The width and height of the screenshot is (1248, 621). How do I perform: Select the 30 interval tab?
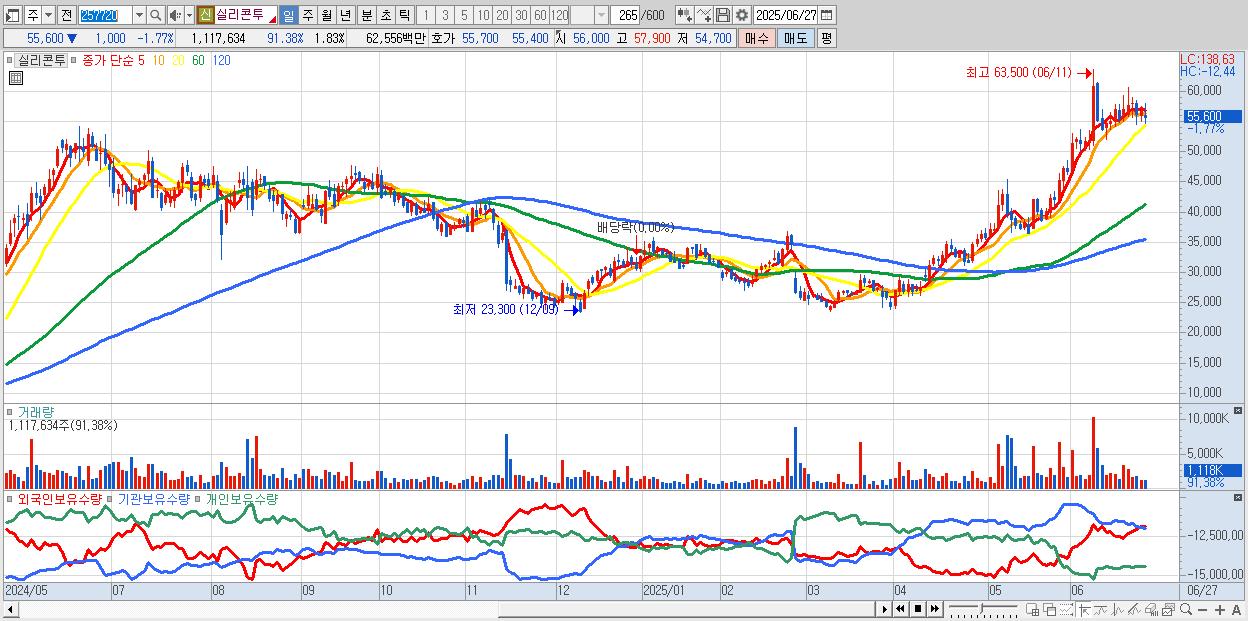tap(521, 15)
